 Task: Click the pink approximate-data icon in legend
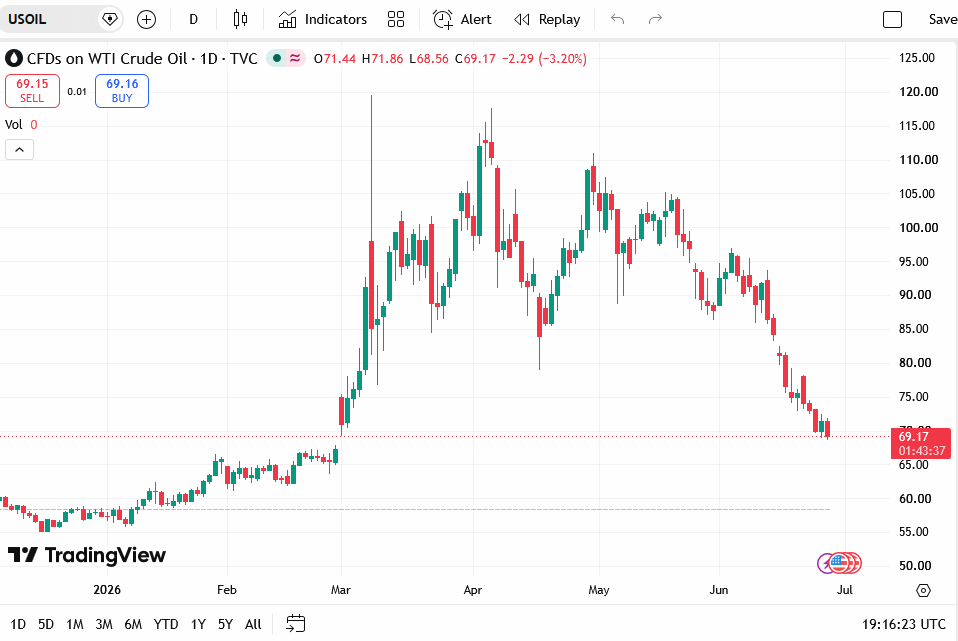(x=295, y=58)
